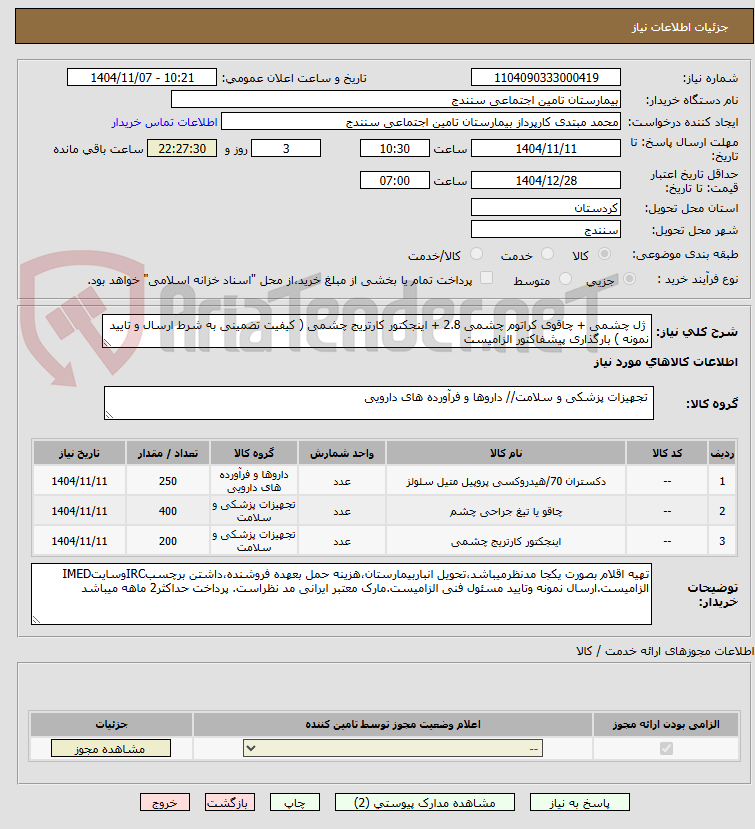Click the چاپ print button

294,803
